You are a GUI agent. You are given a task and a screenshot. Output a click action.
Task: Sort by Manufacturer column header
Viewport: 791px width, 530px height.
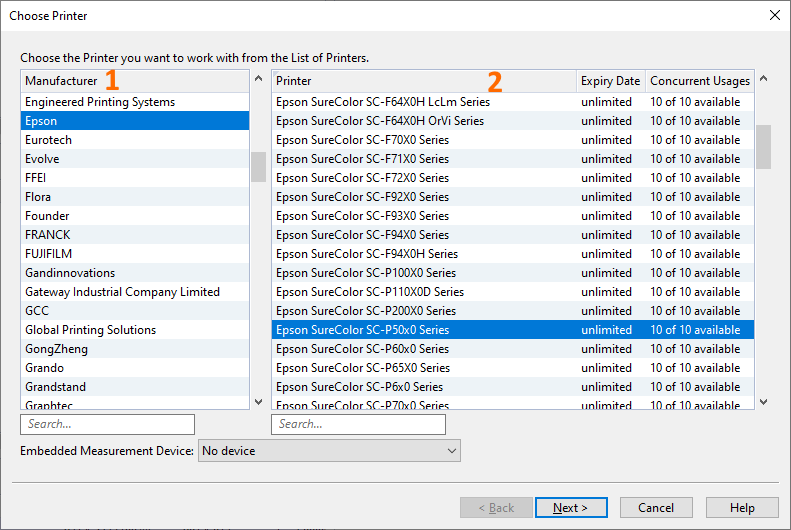pyautogui.click(x=62, y=81)
